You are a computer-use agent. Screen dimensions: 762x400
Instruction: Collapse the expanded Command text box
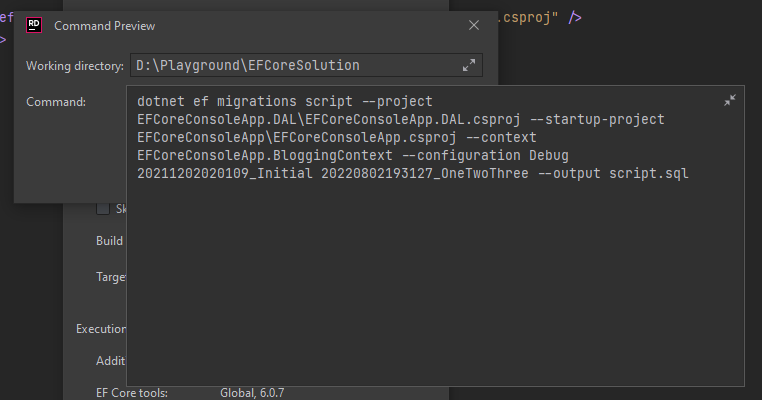(730, 100)
